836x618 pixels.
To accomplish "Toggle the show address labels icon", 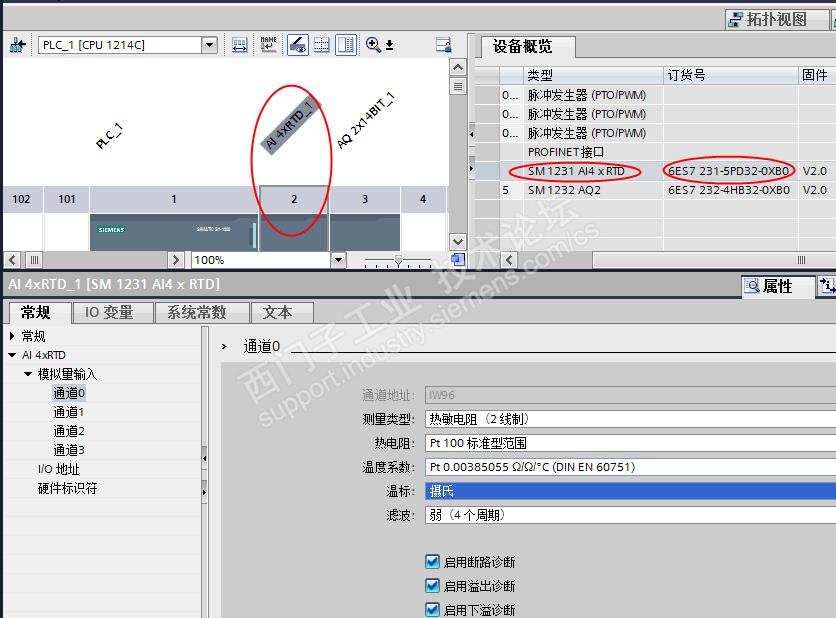I will click(297, 45).
